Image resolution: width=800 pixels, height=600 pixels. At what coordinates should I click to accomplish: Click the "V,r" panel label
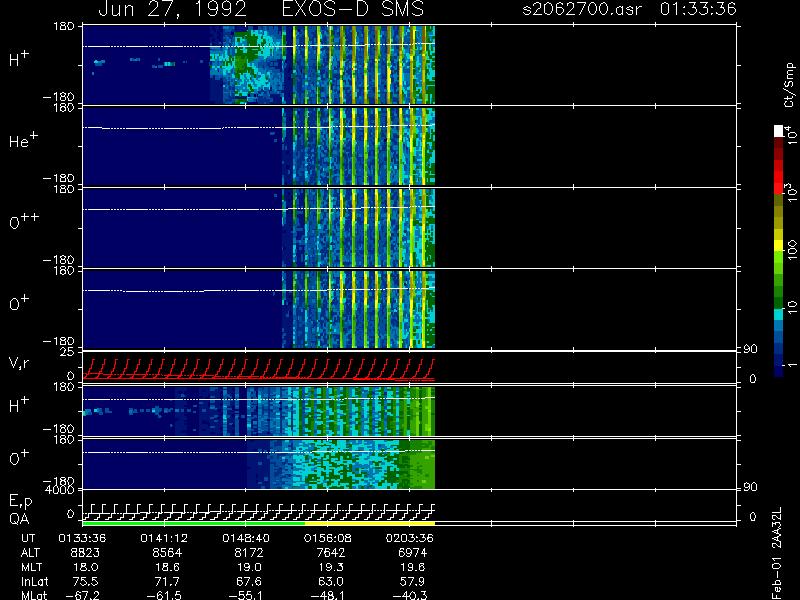[x=19, y=363]
